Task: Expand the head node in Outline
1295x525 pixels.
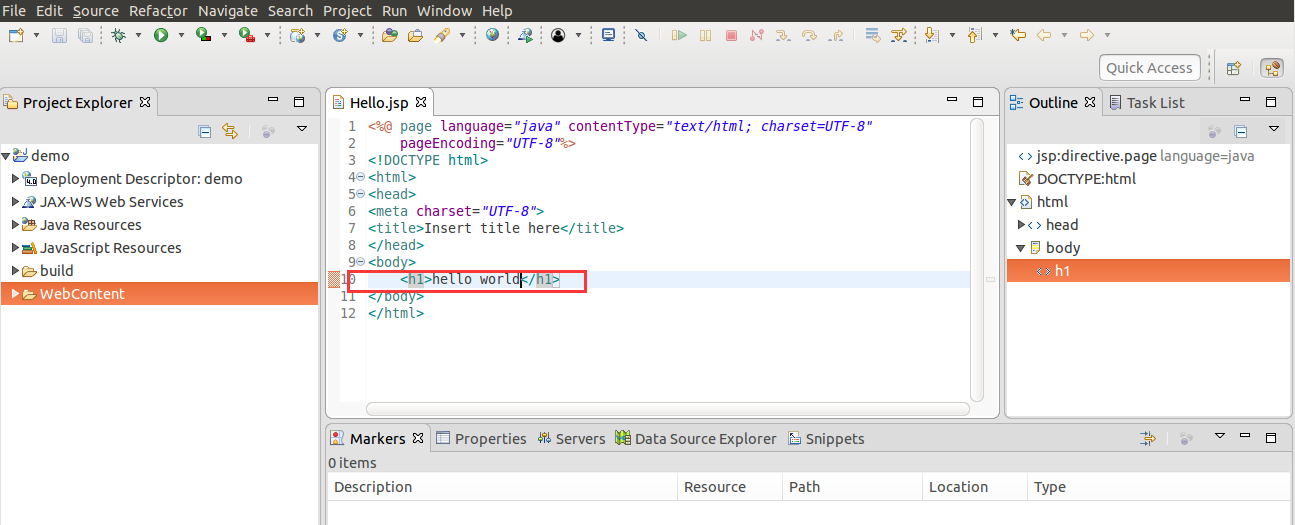Action: coord(1021,225)
